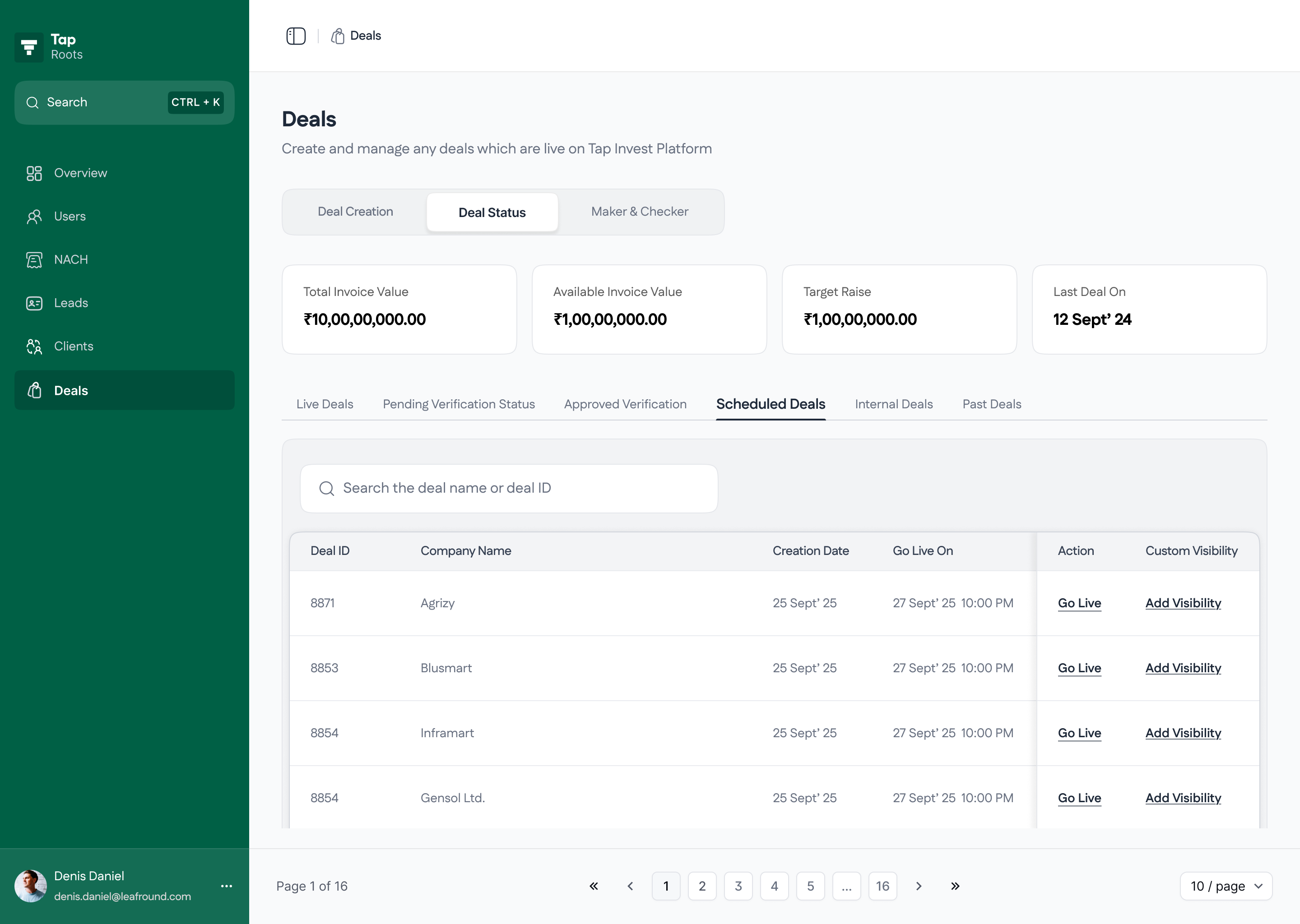The height and width of the screenshot is (924, 1300).
Task: Click Add Visibility for Blusmart
Action: pyautogui.click(x=1184, y=668)
